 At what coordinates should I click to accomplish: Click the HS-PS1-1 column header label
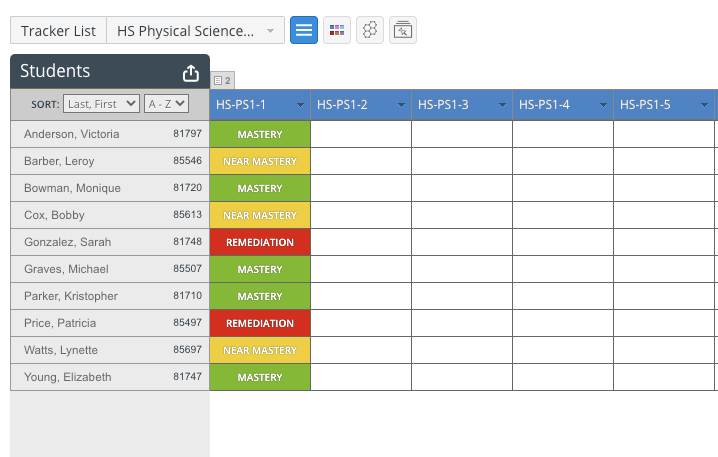pos(241,105)
